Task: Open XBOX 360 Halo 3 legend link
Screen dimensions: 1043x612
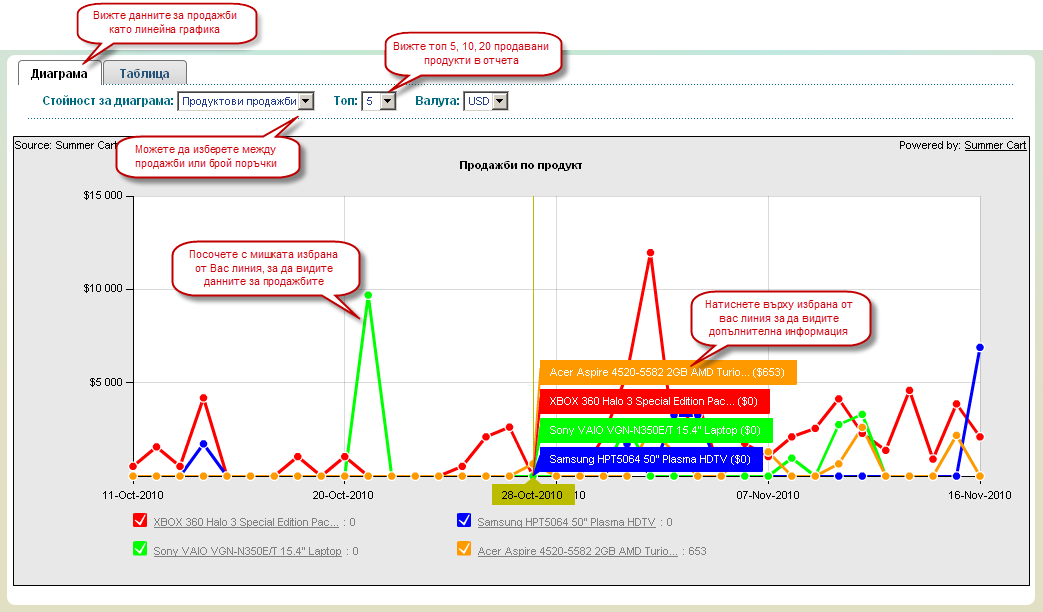Action: point(246,522)
